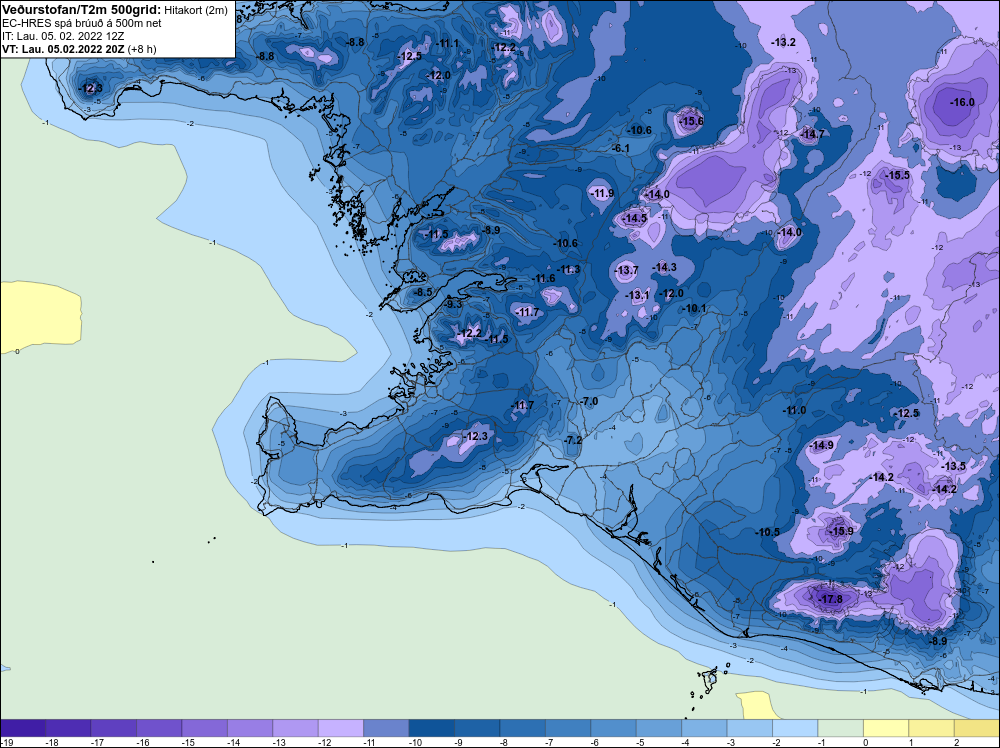
Task: Click the -13.1 temperature label
Action: click(x=636, y=295)
